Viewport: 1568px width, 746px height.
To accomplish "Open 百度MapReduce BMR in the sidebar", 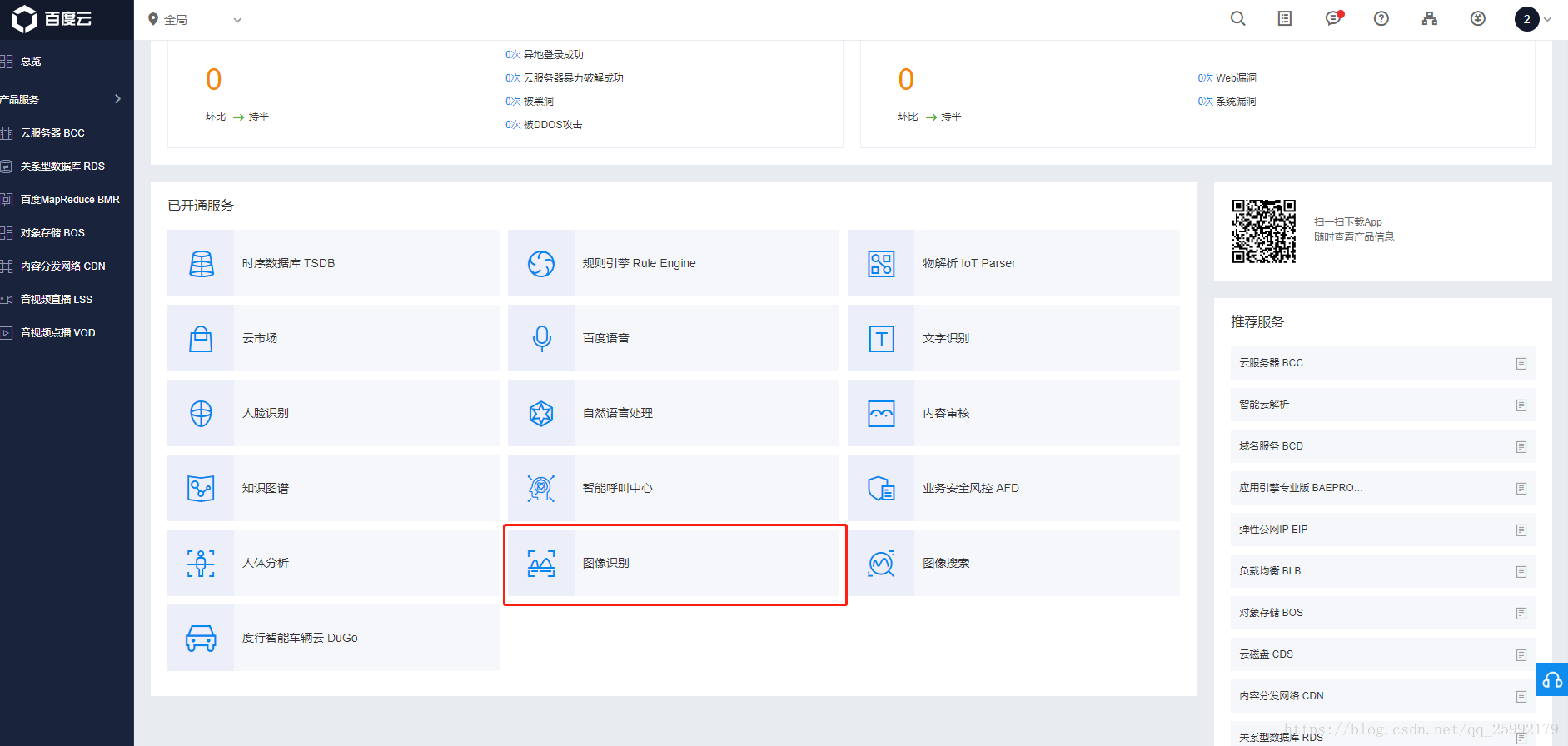I will pos(67,200).
